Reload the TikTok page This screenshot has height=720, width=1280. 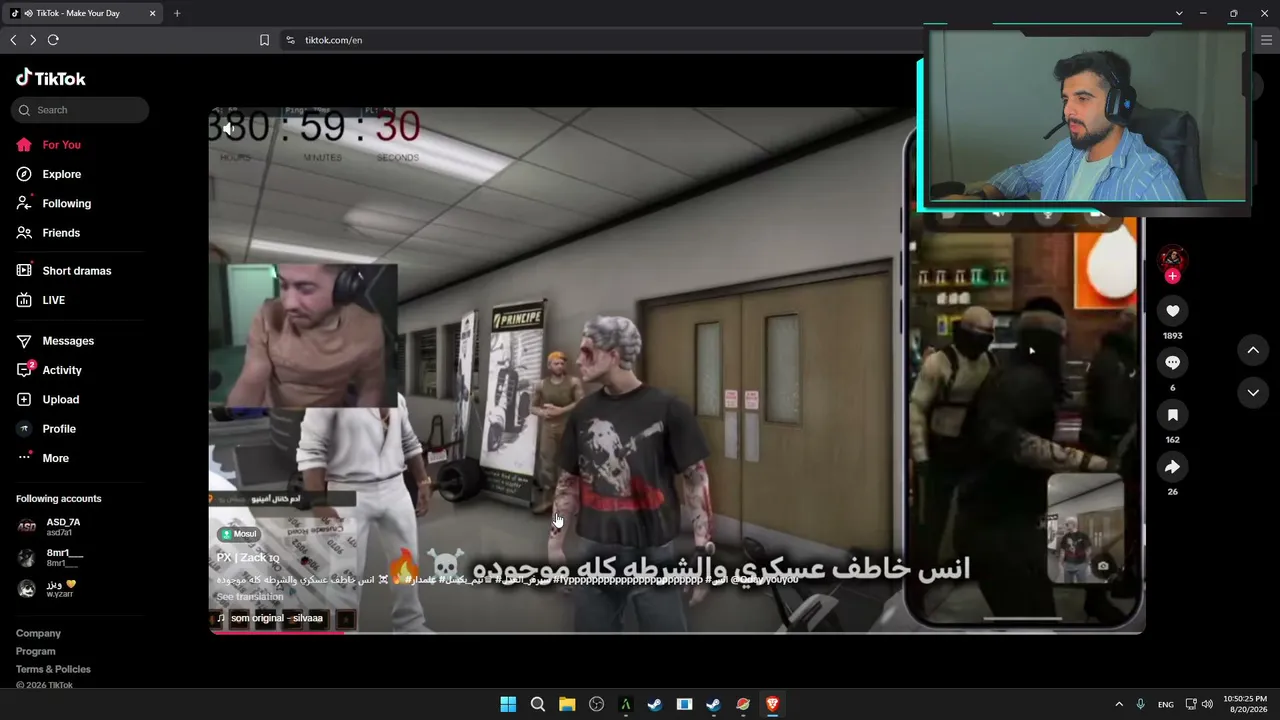click(x=53, y=40)
